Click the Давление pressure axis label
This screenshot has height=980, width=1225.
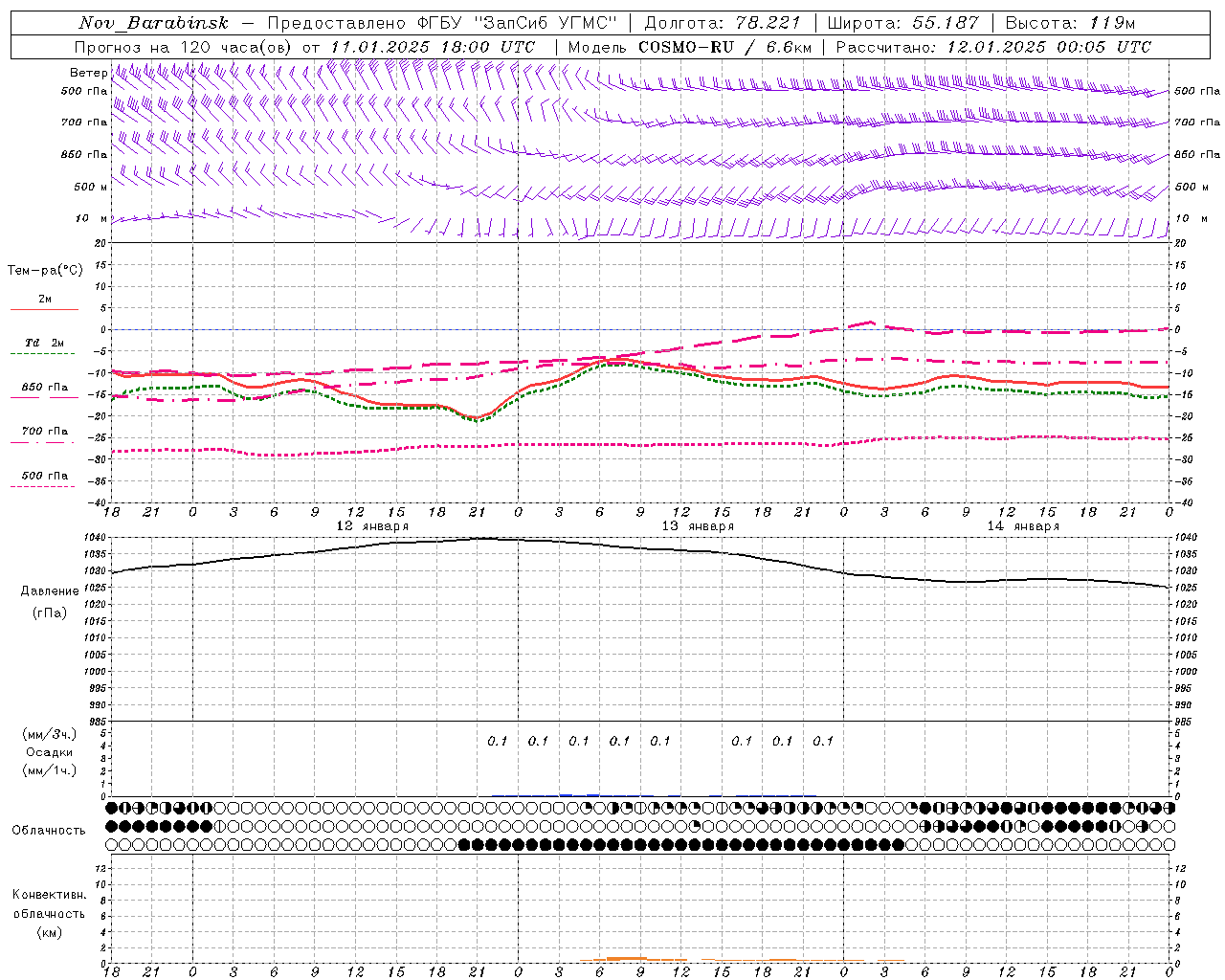point(50,591)
